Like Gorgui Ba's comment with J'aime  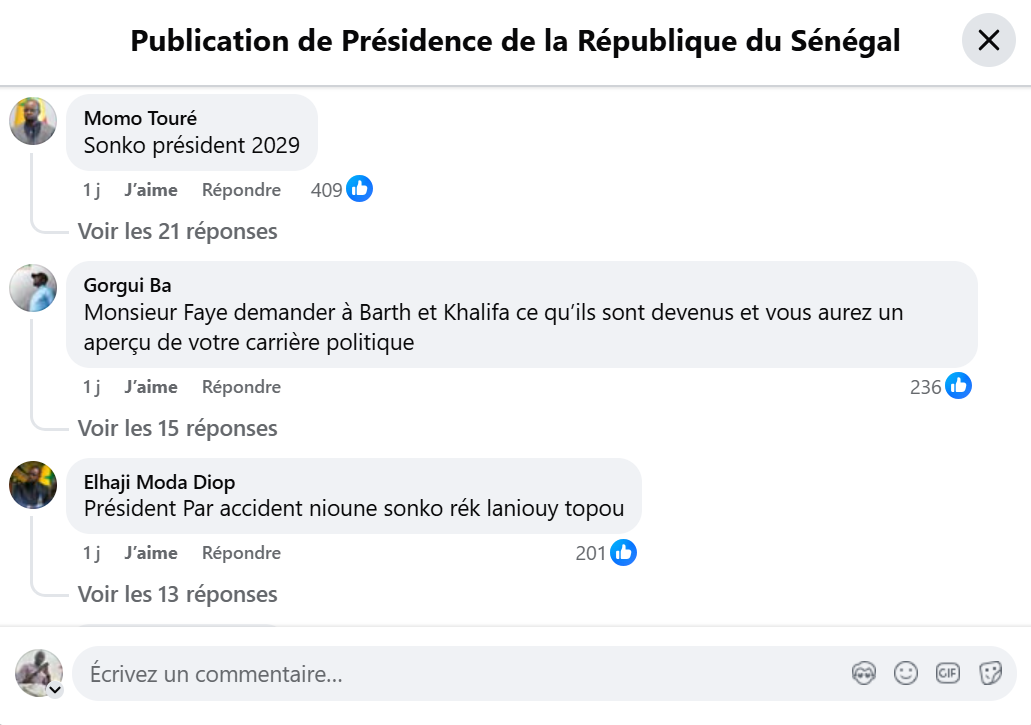coord(151,387)
